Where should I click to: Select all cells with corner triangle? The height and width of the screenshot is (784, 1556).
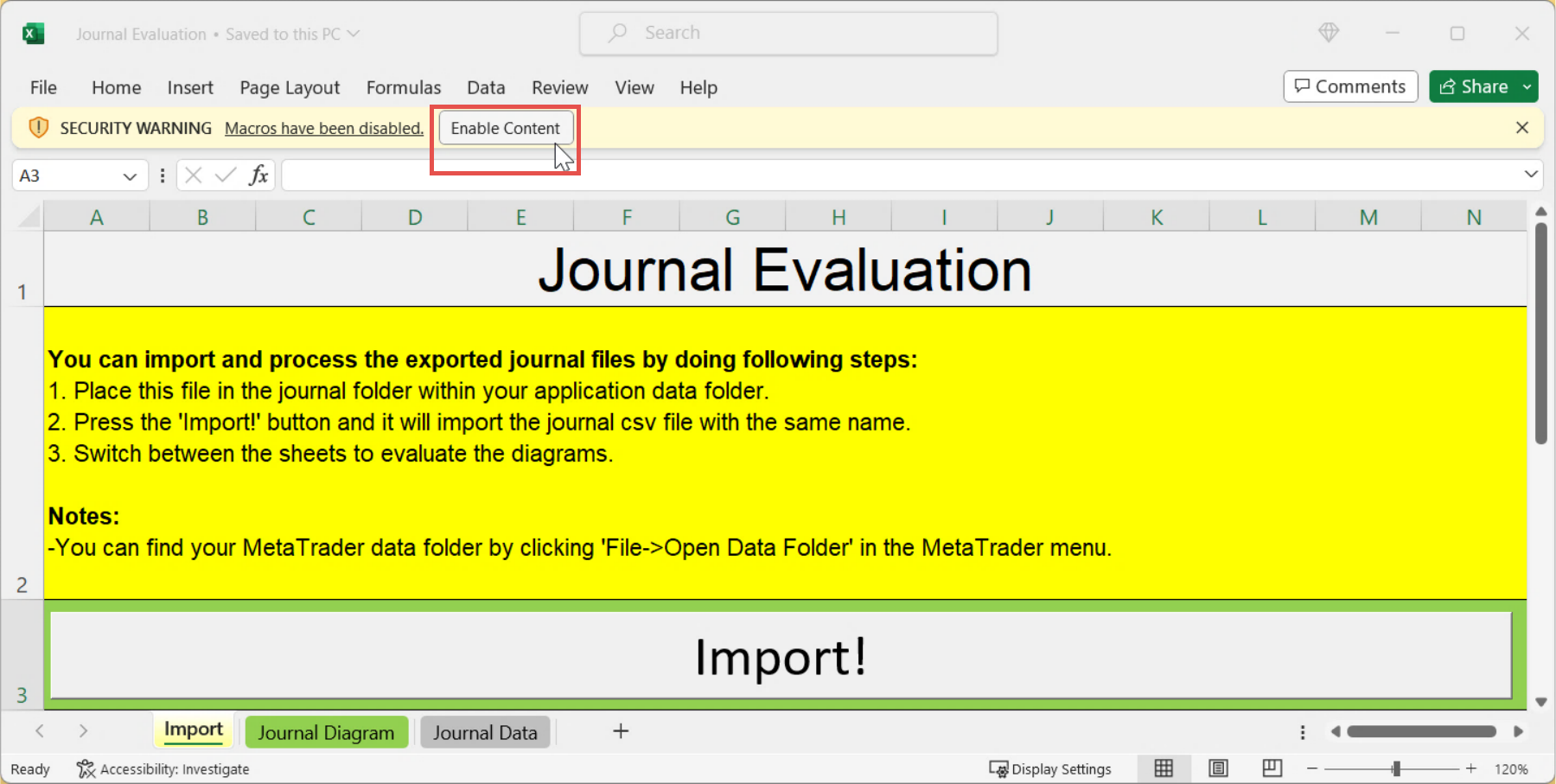pyautogui.click(x=29, y=216)
